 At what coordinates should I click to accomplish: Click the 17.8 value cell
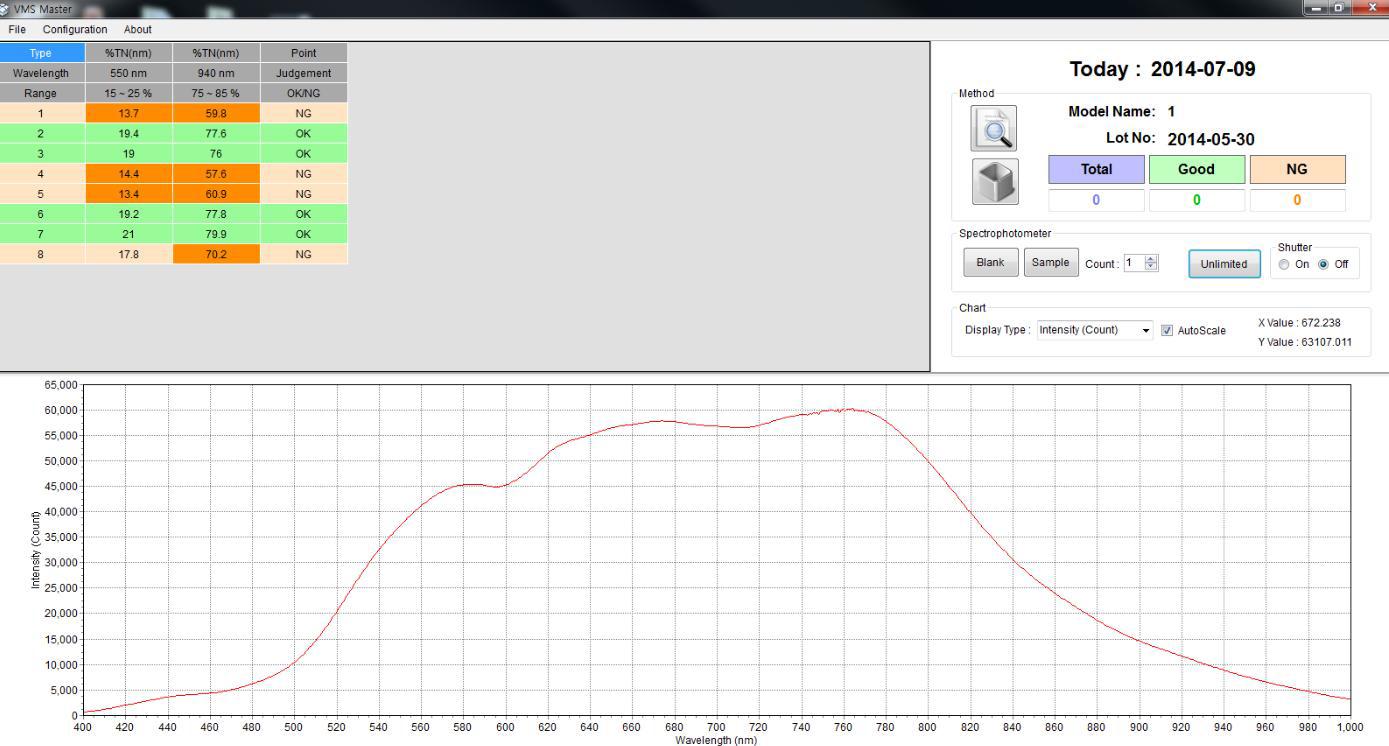[x=128, y=254]
